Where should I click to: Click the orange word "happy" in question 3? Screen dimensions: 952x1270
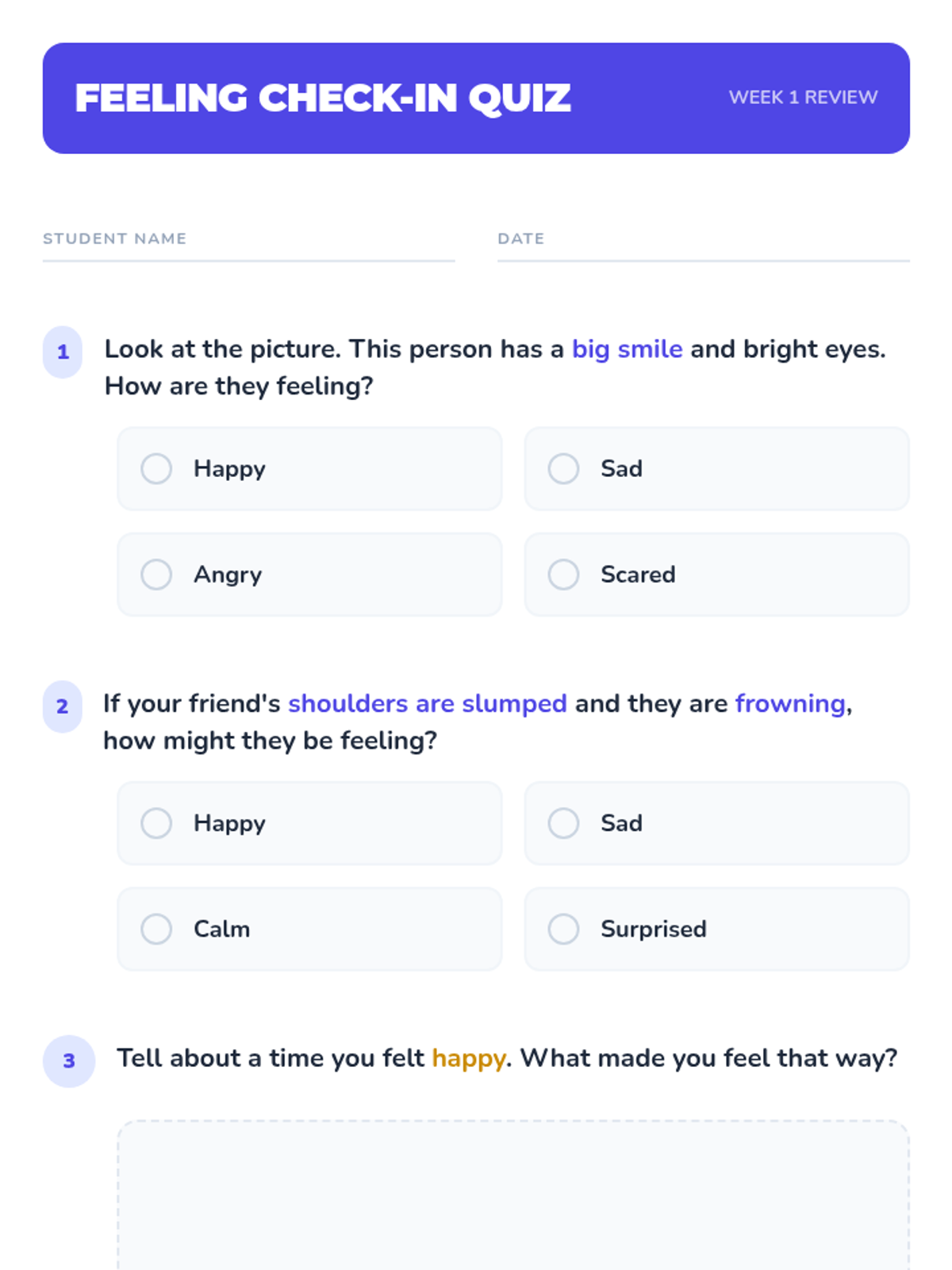(x=468, y=1058)
